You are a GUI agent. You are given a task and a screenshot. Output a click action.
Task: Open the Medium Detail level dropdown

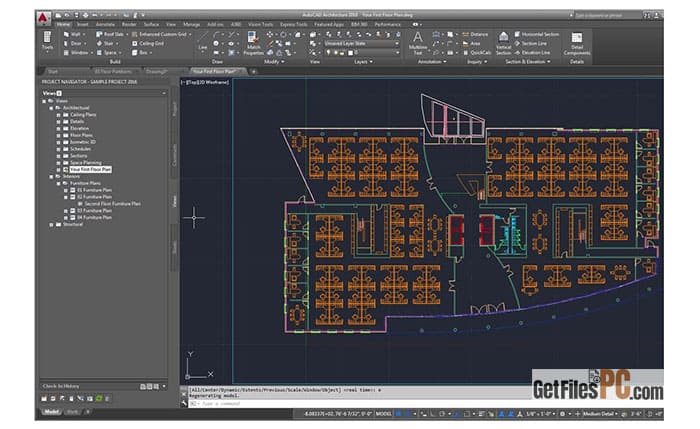click(600, 414)
